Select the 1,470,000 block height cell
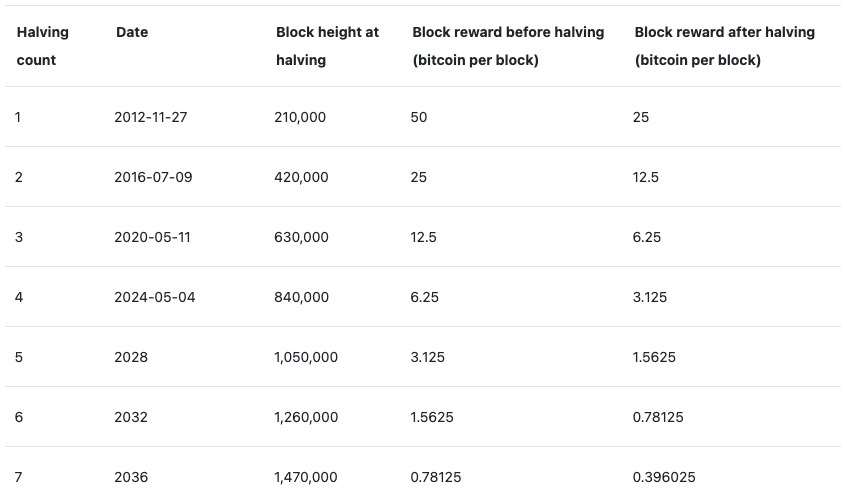The height and width of the screenshot is (497, 847). pyautogui.click(x=306, y=477)
